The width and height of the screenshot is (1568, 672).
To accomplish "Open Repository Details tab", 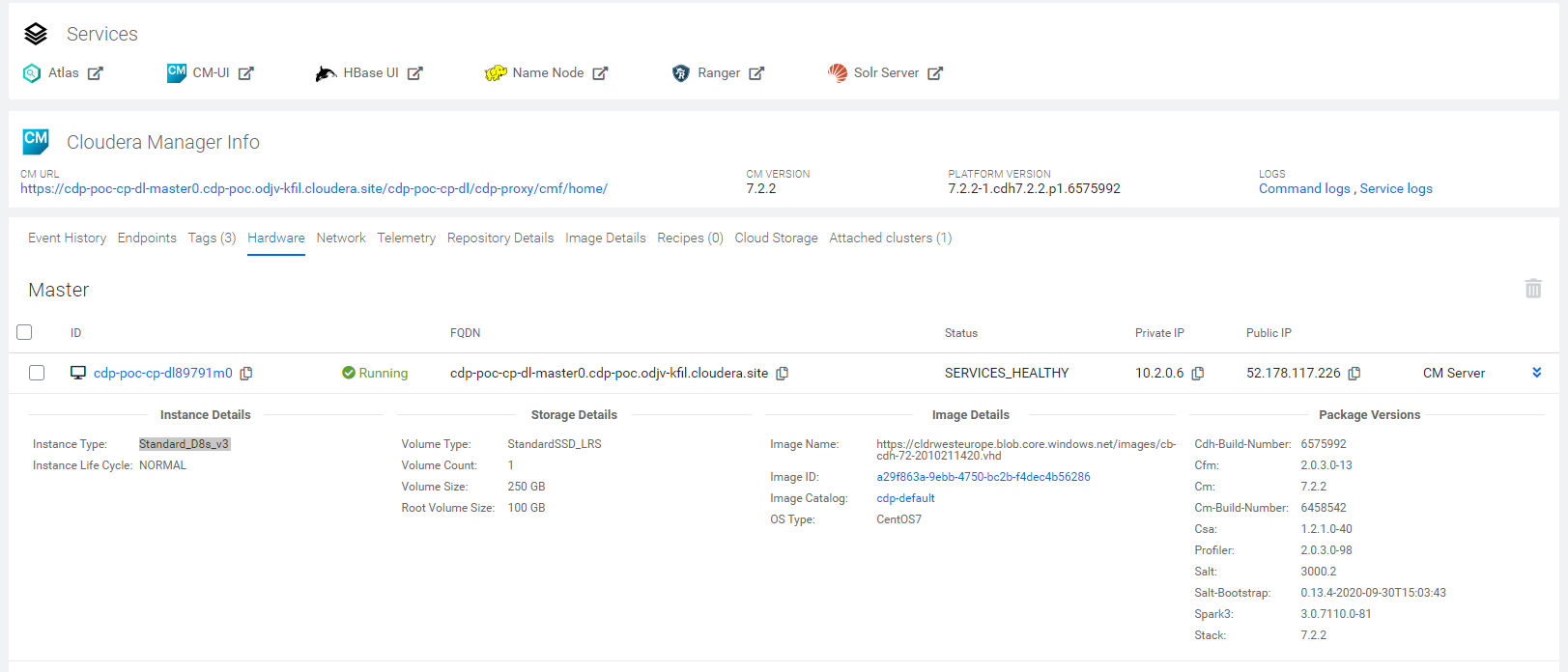I will click(500, 238).
